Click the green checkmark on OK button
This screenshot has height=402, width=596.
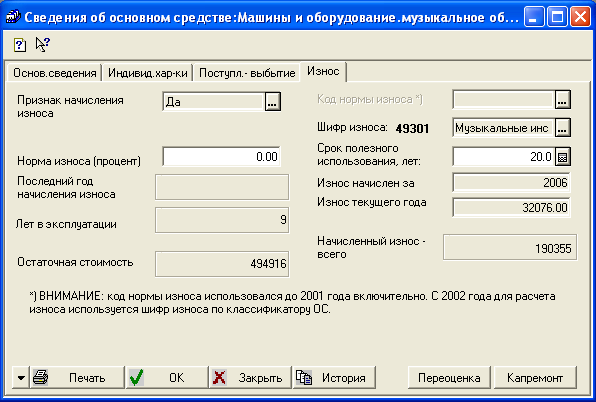pyautogui.click(x=136, y=377)
